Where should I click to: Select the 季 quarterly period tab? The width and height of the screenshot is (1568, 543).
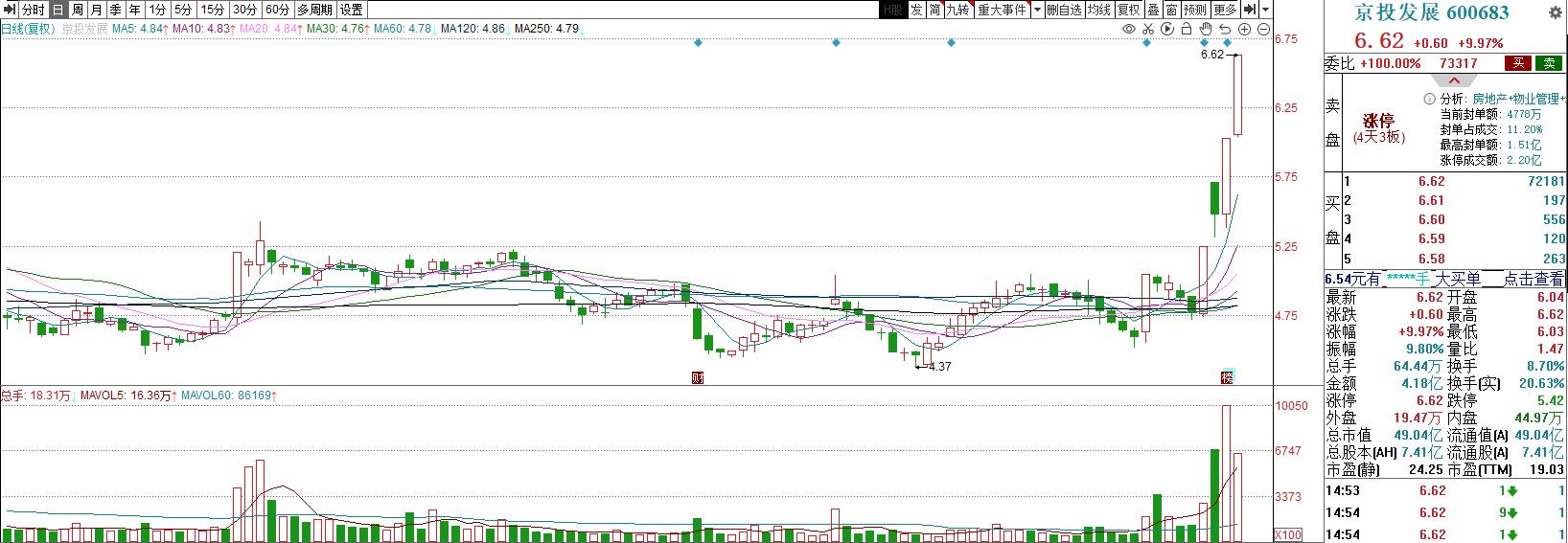click(x=116, y=10)
